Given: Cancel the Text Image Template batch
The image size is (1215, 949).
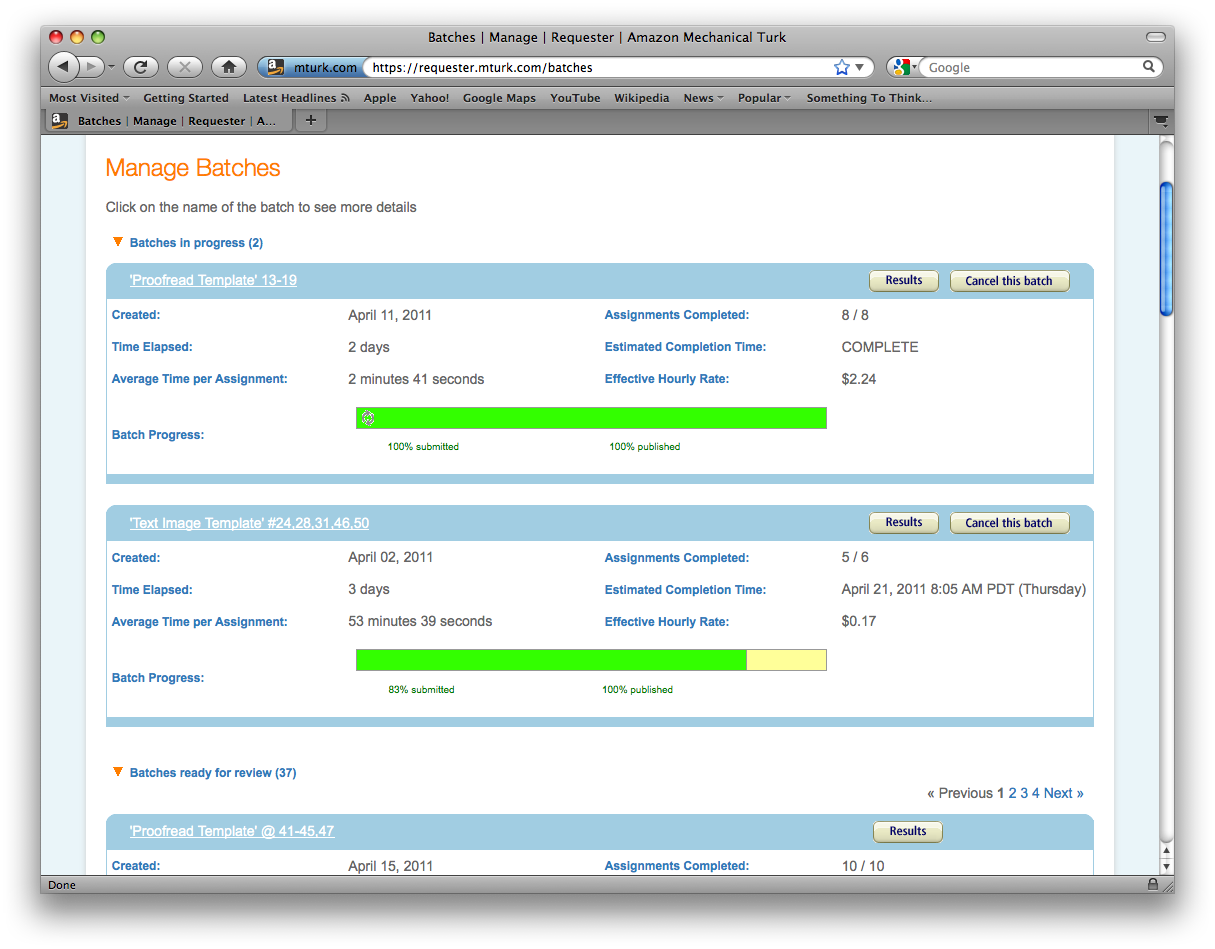Looking at the screenshot, I should (x=1009, y=523).
